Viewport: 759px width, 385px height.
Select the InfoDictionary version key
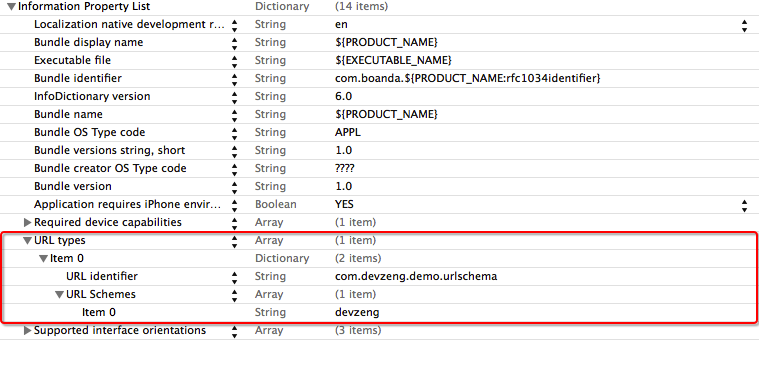(x=92, y=96)
